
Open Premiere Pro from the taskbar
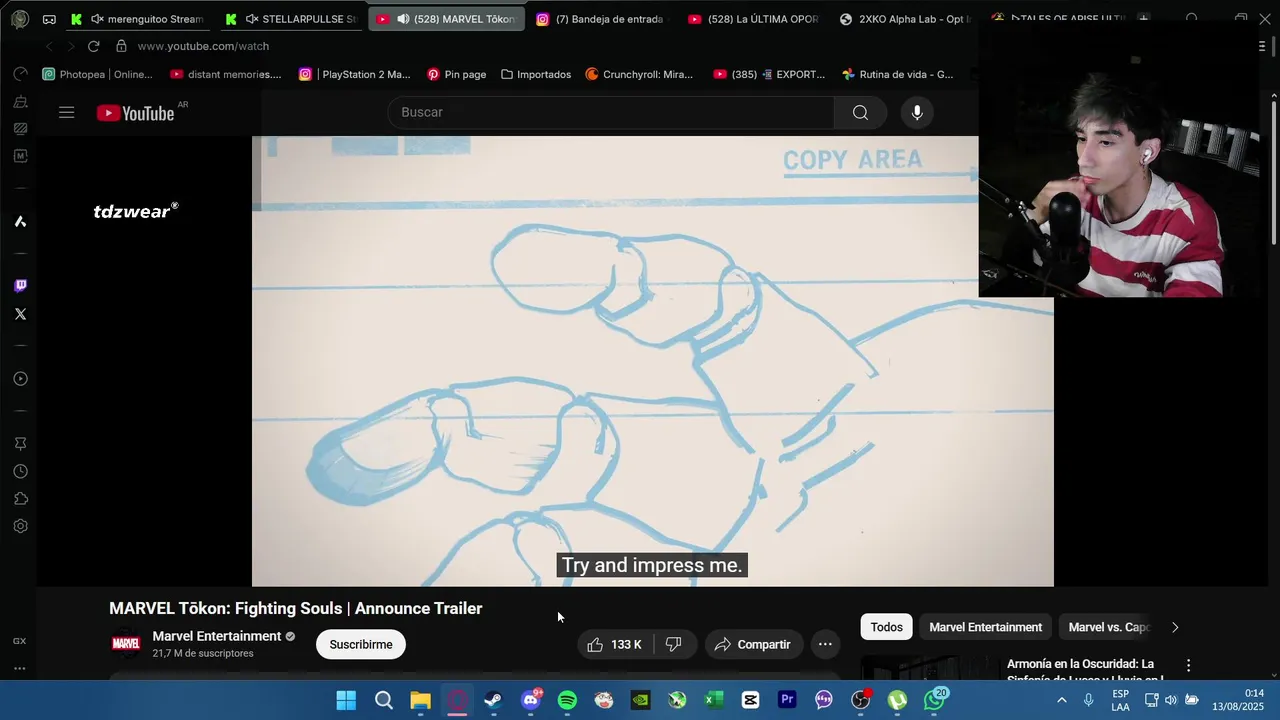coord(787,700)
